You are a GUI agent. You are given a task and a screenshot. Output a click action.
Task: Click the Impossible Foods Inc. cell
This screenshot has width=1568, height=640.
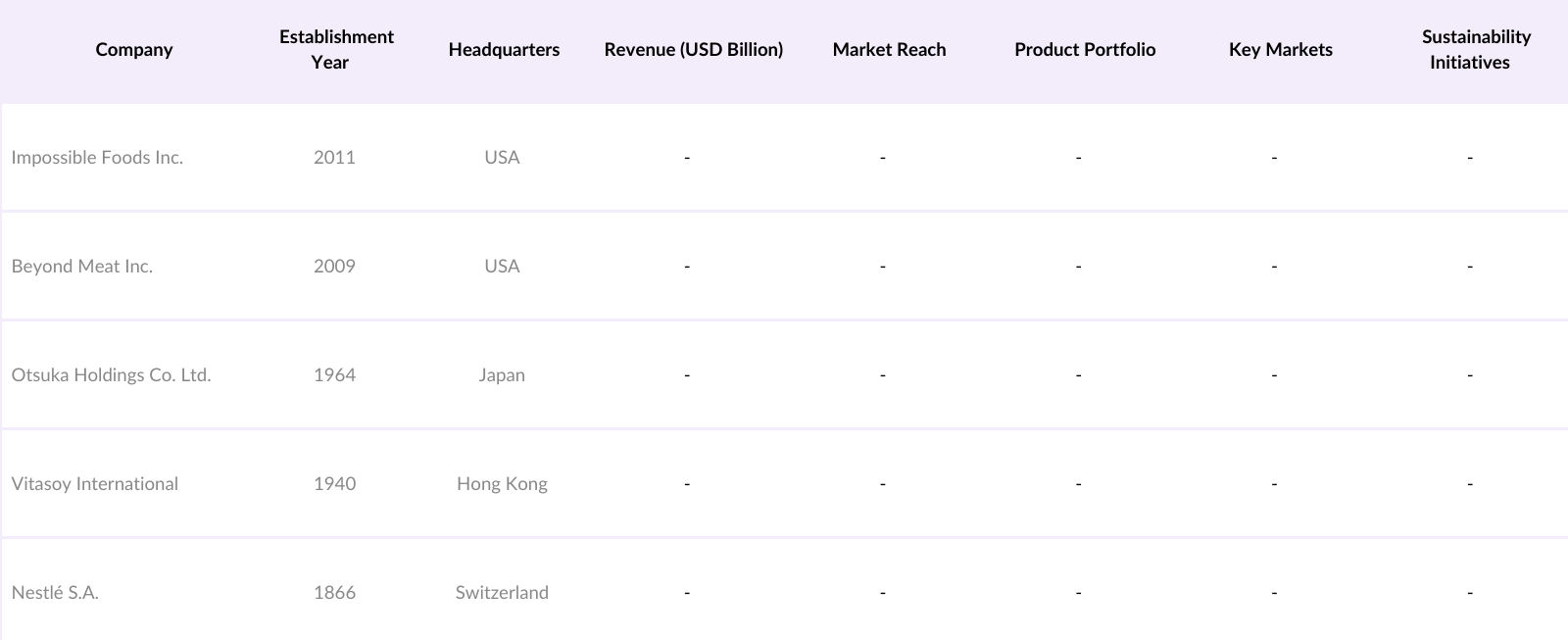click(97, 158)
